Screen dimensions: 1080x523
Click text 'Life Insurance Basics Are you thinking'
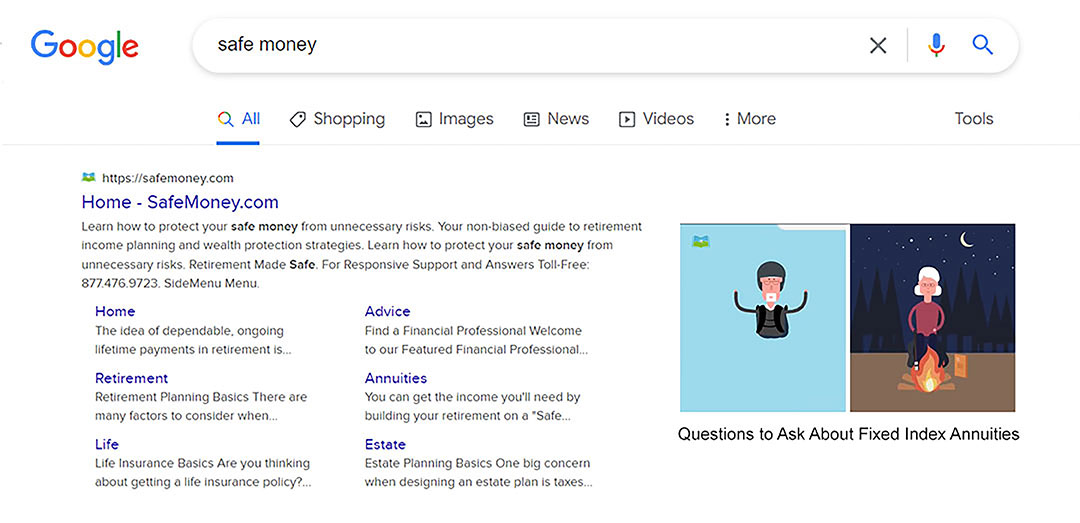[202, 464]
